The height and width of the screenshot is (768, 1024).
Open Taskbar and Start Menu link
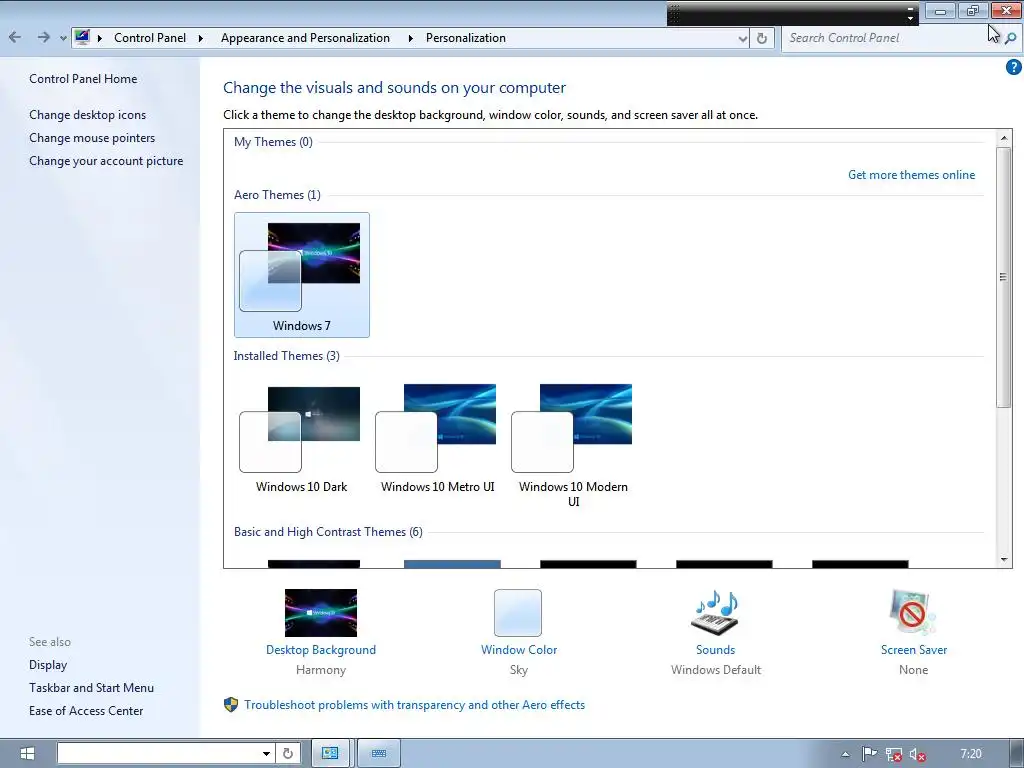click(x=91, y=688)
